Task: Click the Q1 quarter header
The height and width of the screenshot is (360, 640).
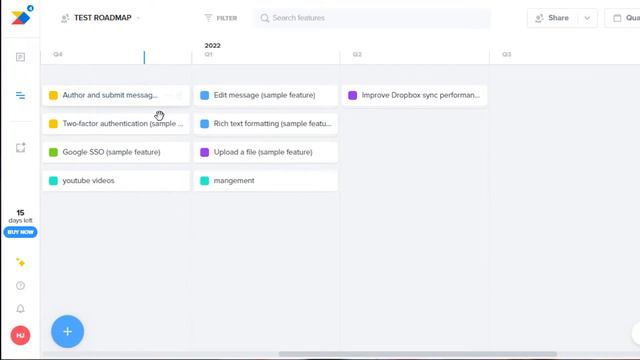Action: point(209,54)
